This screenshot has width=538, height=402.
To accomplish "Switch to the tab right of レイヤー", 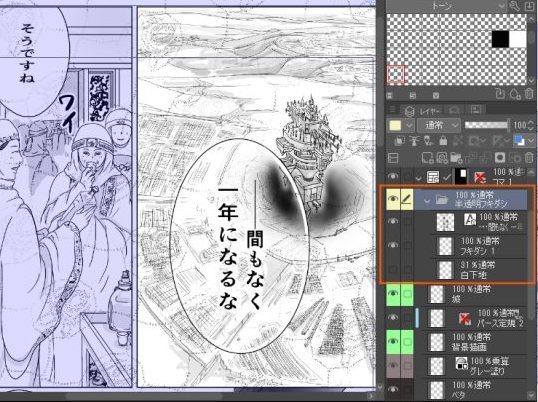I will click(x=454, y=110).
